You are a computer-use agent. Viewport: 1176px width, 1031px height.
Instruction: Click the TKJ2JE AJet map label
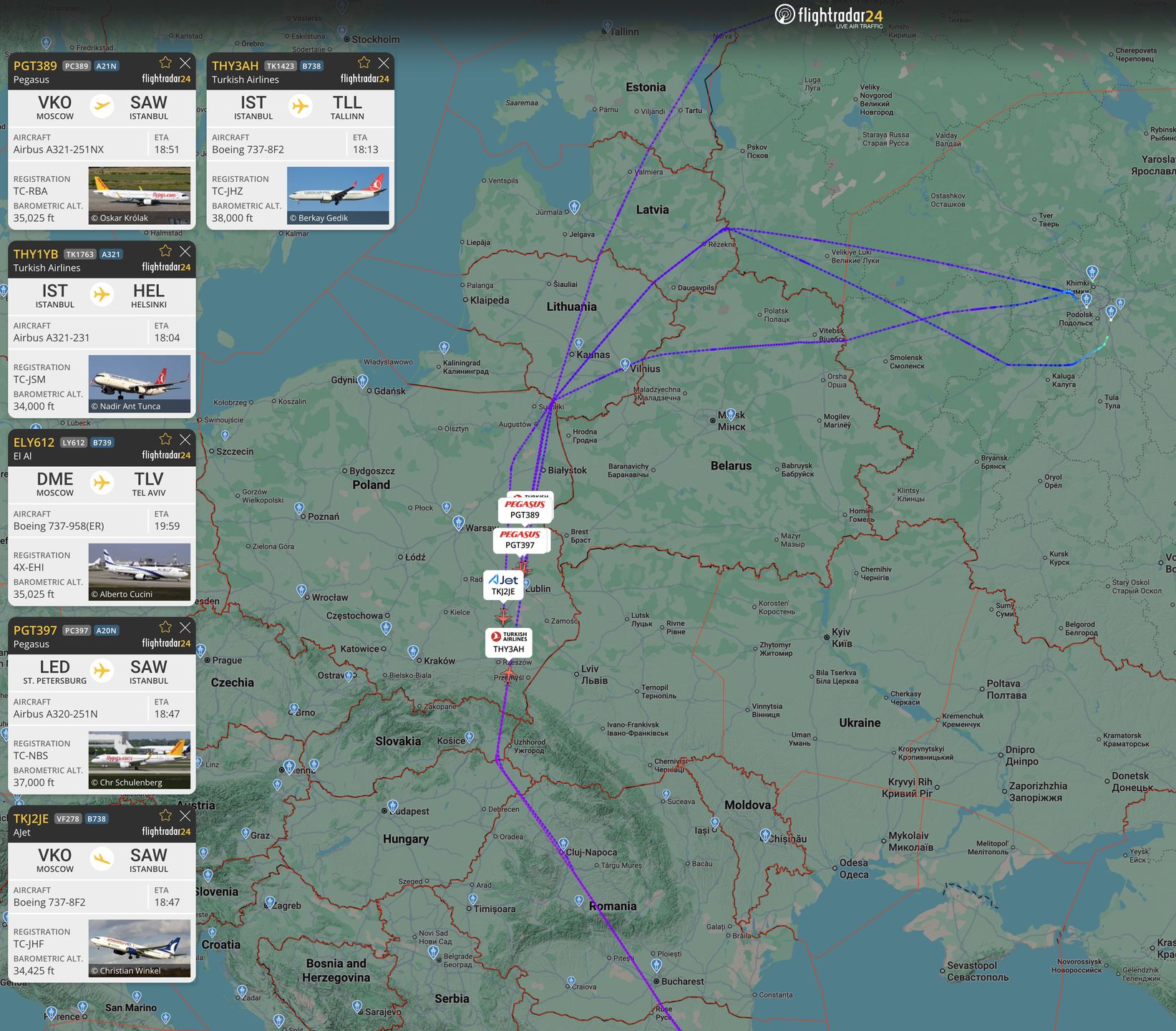[x=503, y=584]
